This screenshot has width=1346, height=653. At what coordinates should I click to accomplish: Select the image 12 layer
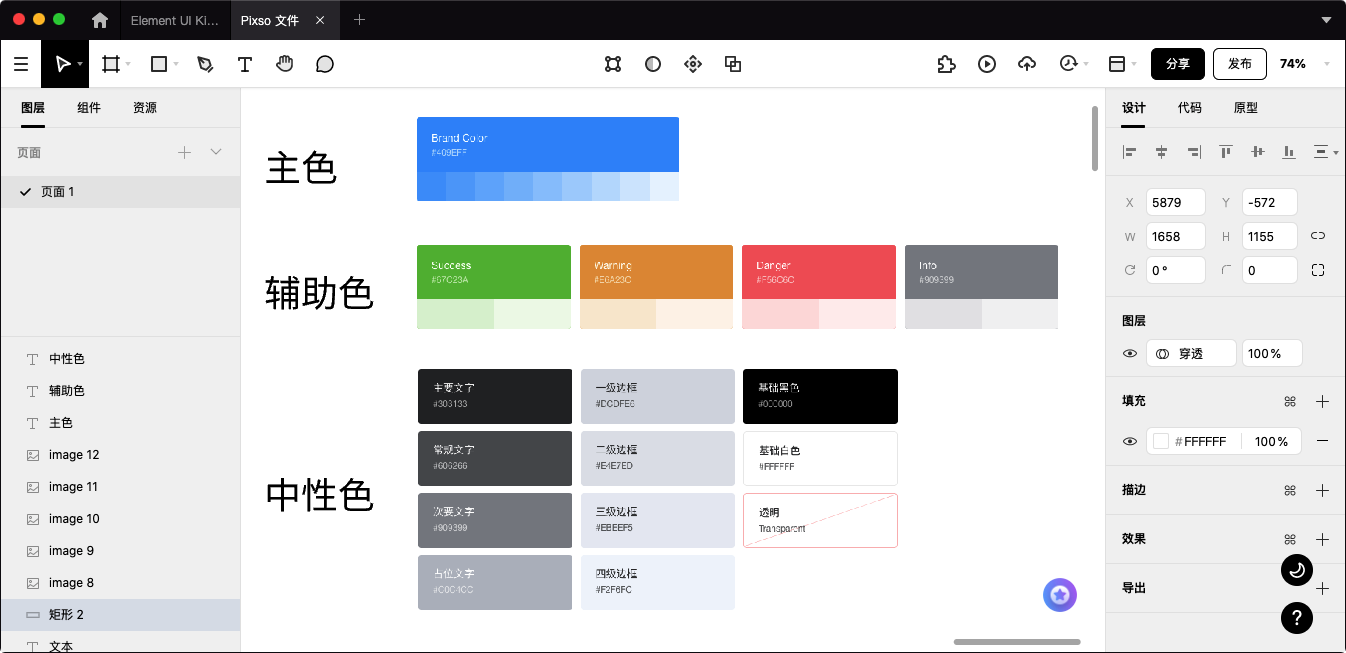120,455
